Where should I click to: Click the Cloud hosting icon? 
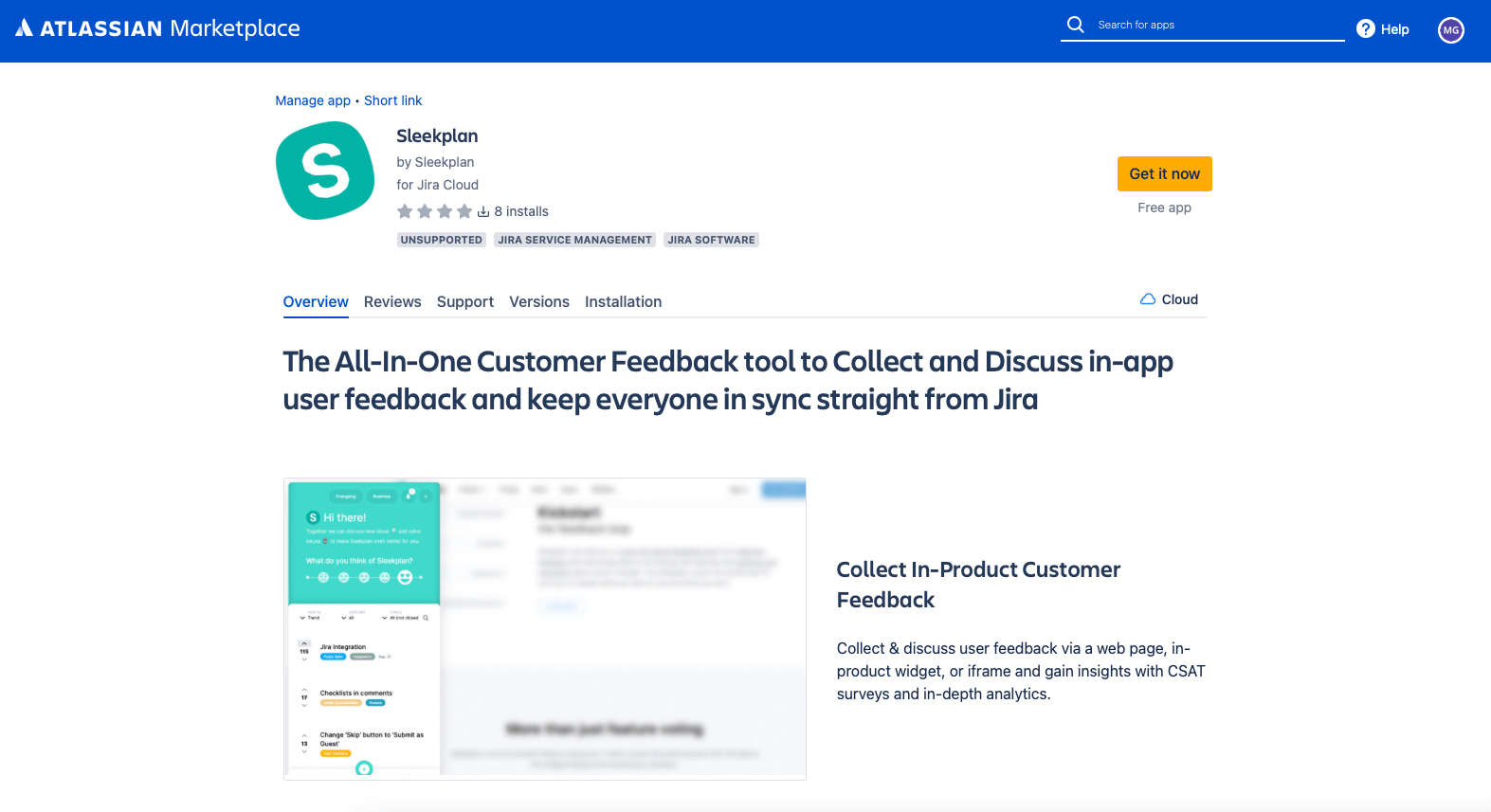(x=1147, y=299)
